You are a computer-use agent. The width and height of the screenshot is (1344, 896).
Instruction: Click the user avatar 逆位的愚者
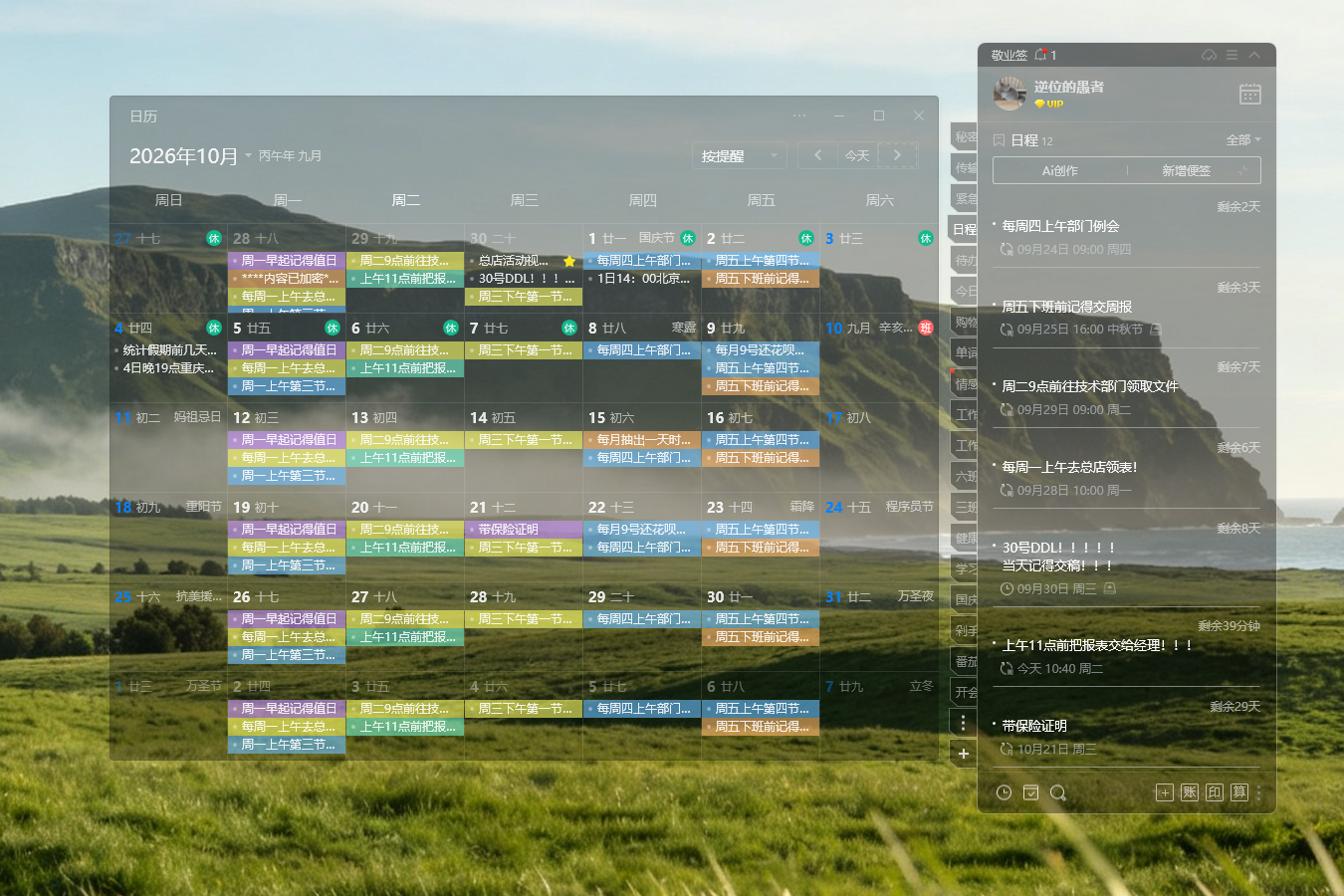pos(1009,94)
